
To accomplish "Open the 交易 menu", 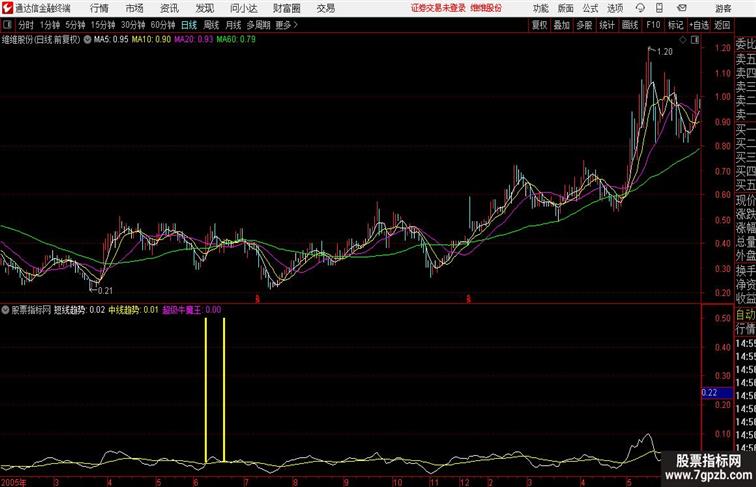I will pyautogui.click(x=326, y=8).
